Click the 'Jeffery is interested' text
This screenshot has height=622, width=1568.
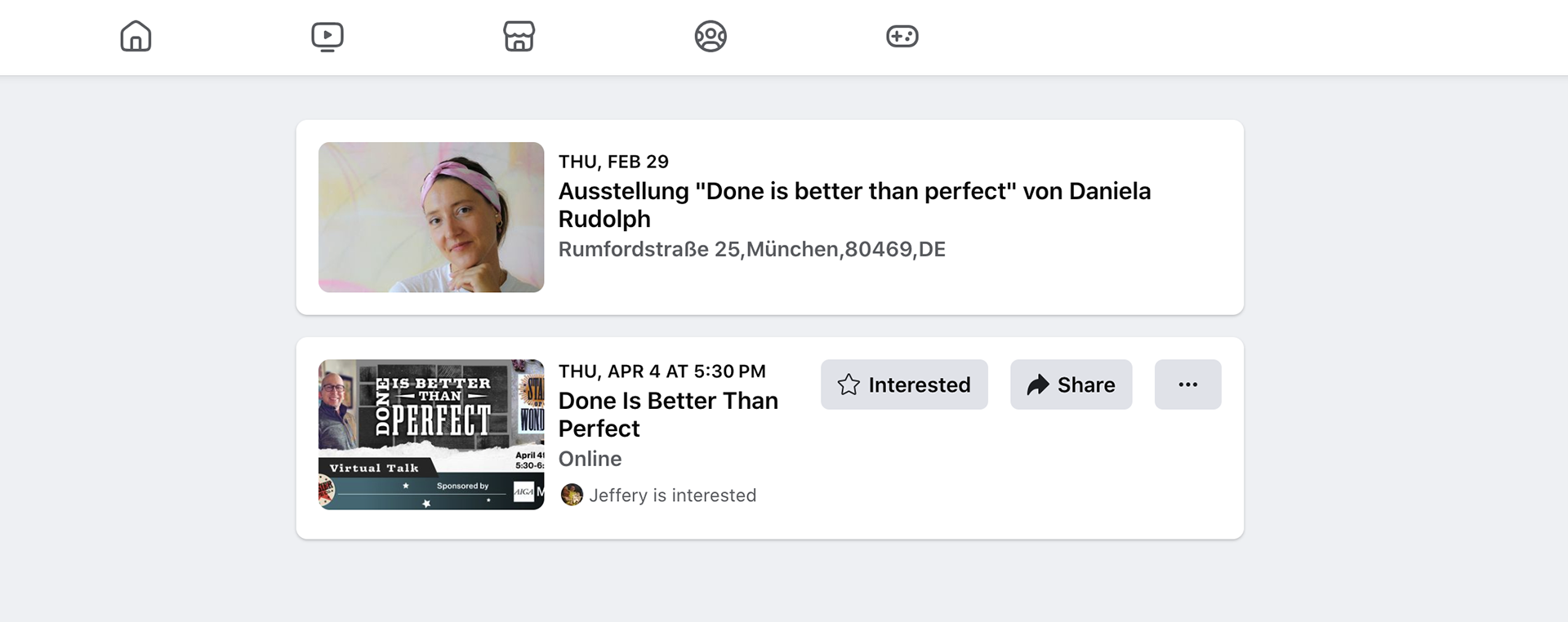(673, 495)
